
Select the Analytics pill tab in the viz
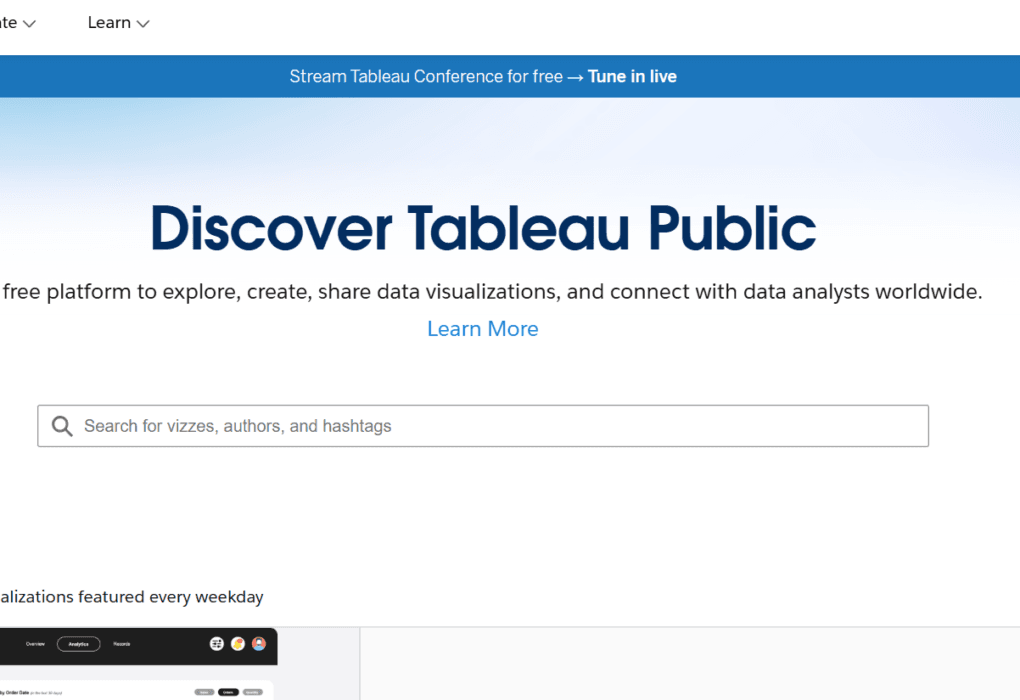point(79,644)
